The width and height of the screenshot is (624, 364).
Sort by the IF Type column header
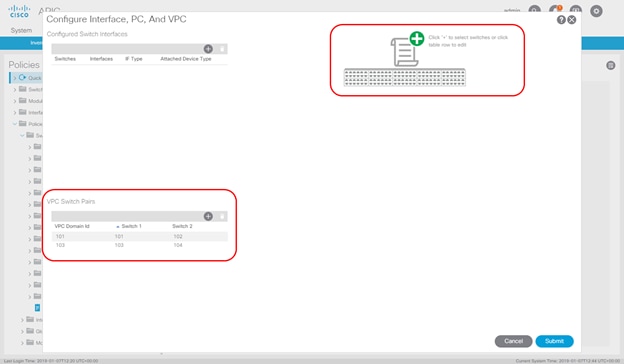[x=134, y=59]
